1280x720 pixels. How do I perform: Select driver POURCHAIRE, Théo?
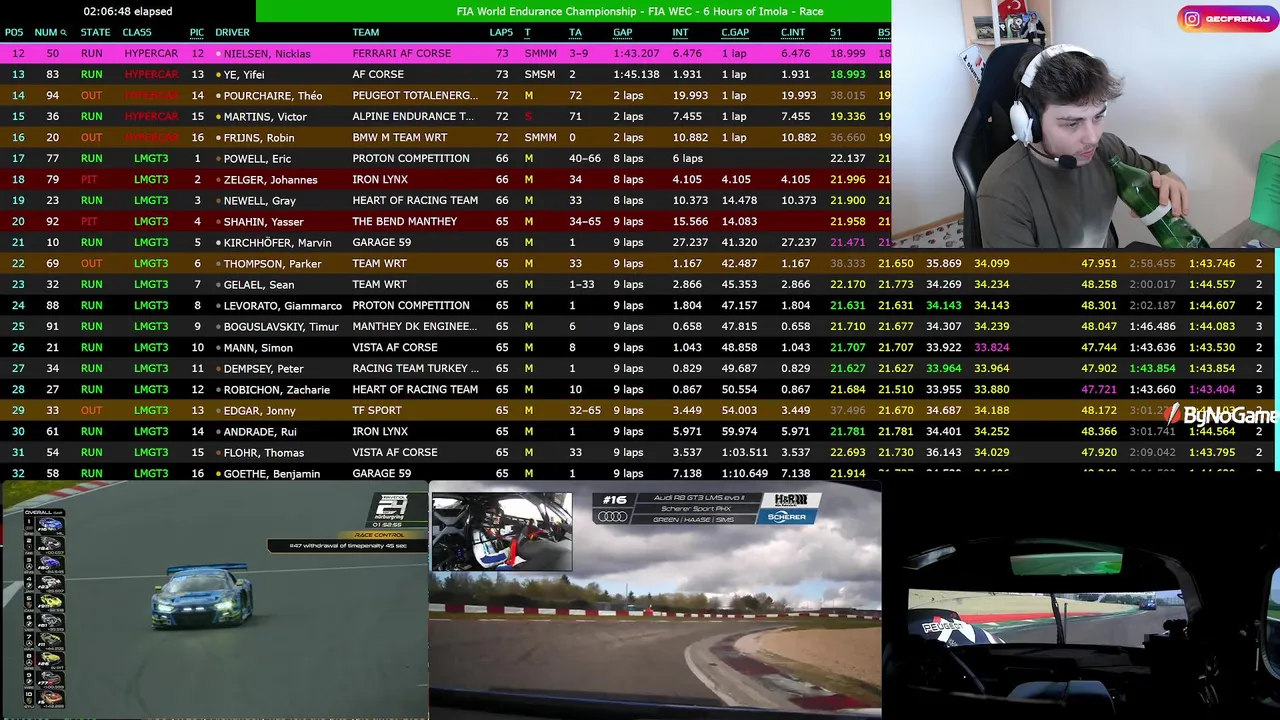click(273, 96)
